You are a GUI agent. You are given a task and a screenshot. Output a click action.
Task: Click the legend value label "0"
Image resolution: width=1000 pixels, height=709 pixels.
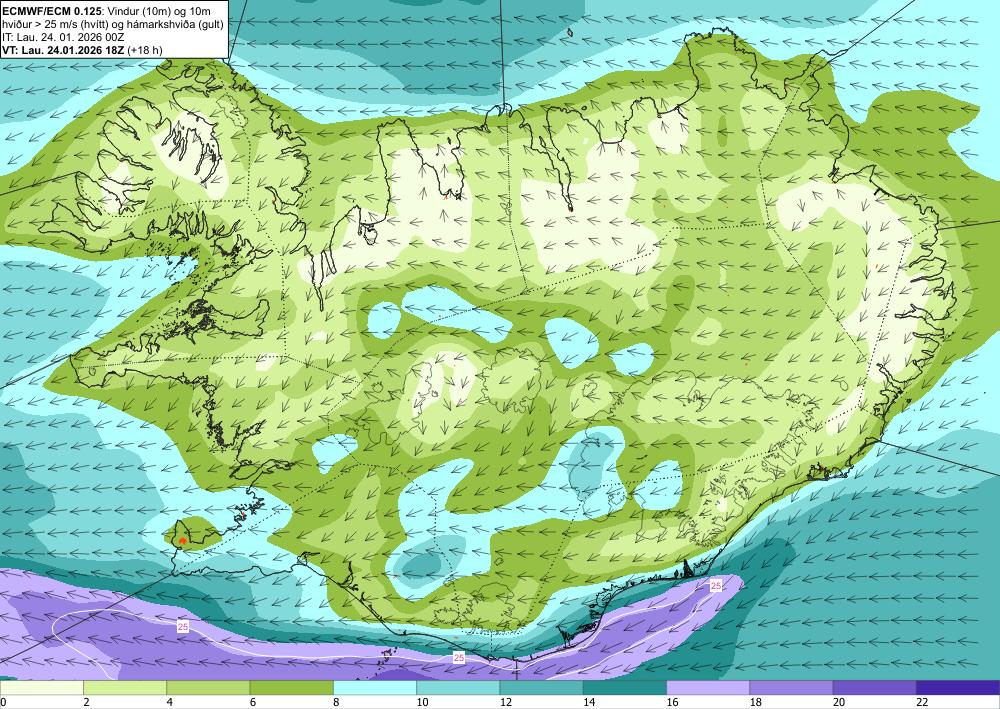tap(3, 703)
